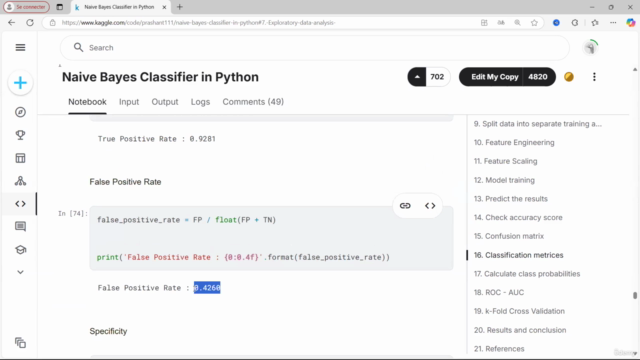Open the trophy Competitions icon
The image size is (640, 360).
[20, 135]
